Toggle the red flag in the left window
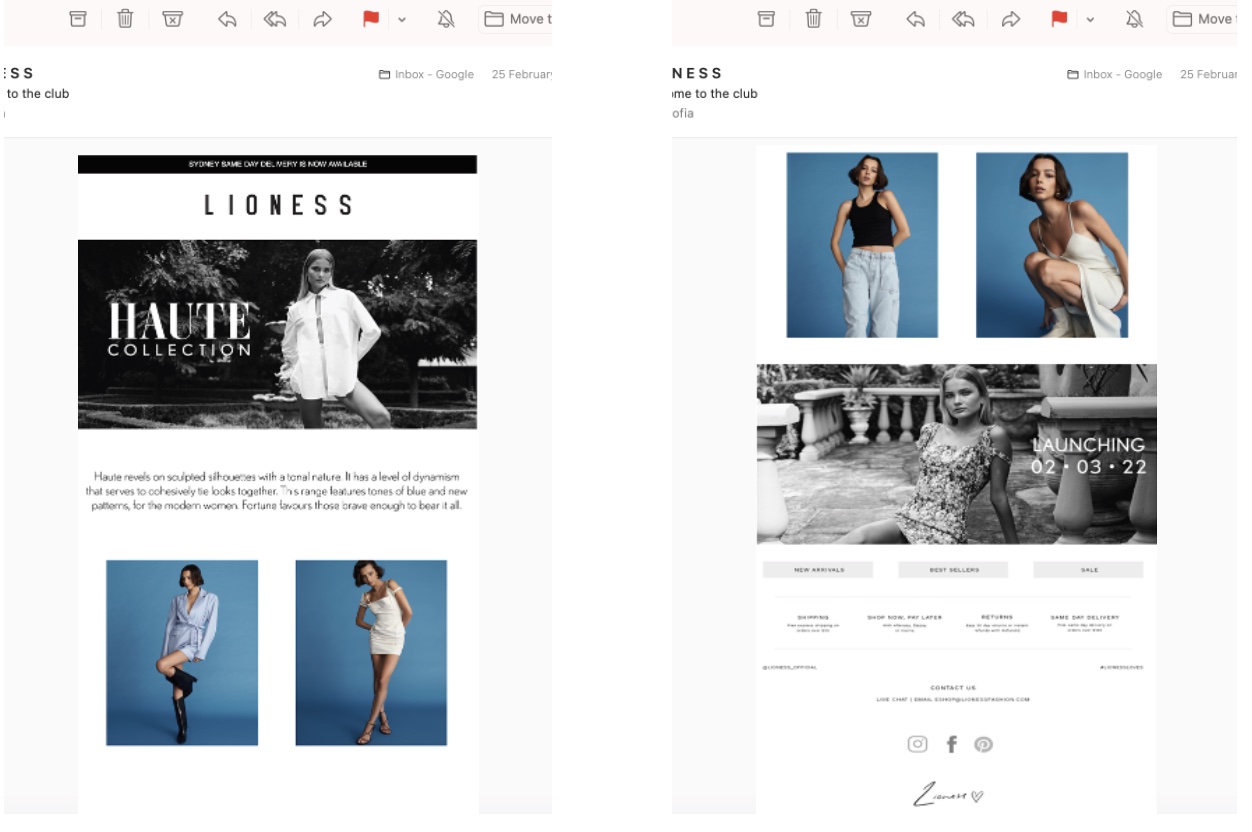This screenshot has width=1252, height=832. (x=371, y=18)
